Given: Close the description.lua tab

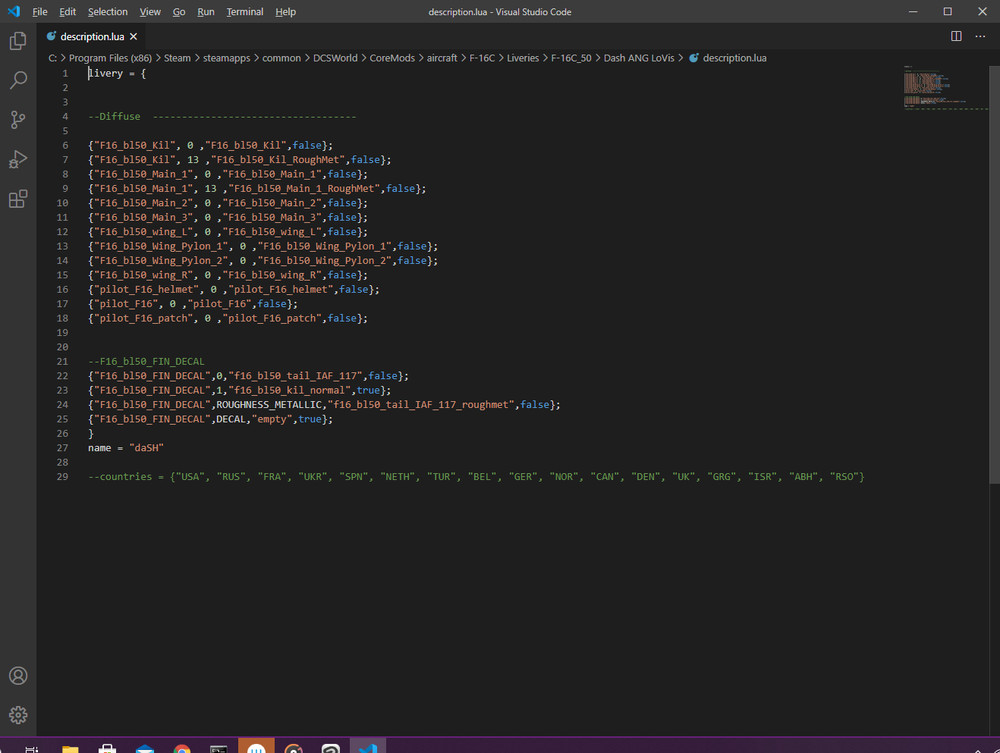Looking at the screenshot, I should click(x=133, y=36).
